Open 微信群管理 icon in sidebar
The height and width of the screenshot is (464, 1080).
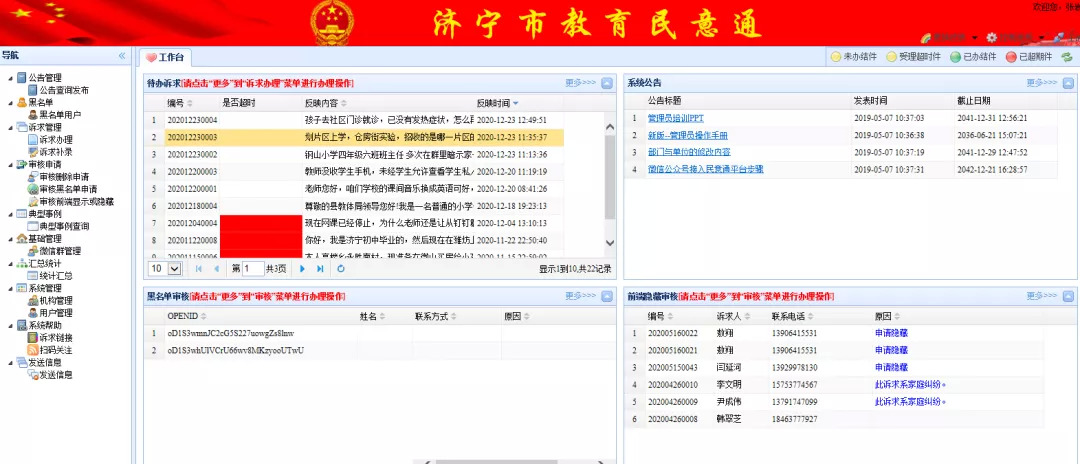point(32,251)
